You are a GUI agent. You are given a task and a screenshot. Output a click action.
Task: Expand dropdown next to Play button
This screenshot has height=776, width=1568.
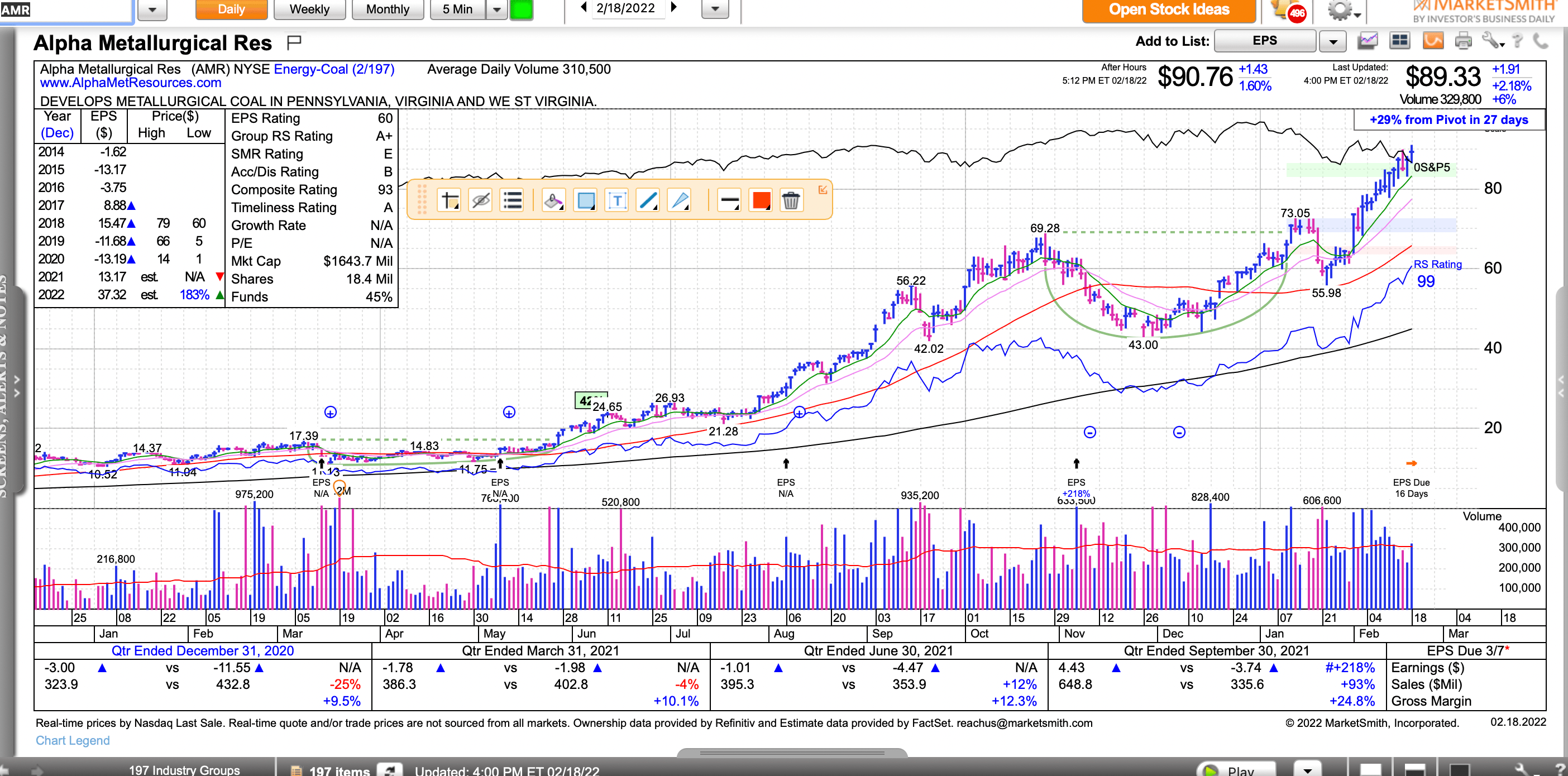coord(1307,769)
